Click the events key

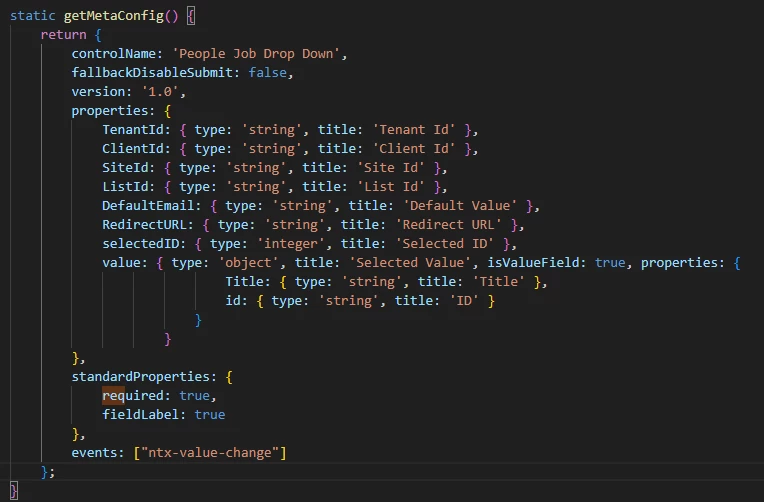click(95, 453)
